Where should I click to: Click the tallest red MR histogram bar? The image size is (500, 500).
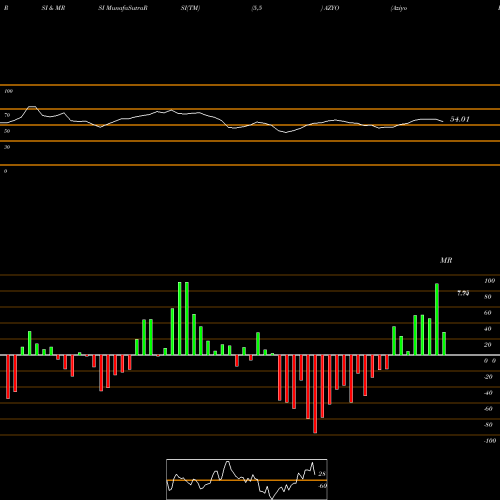pyautogui.click(x=315, y=394)
